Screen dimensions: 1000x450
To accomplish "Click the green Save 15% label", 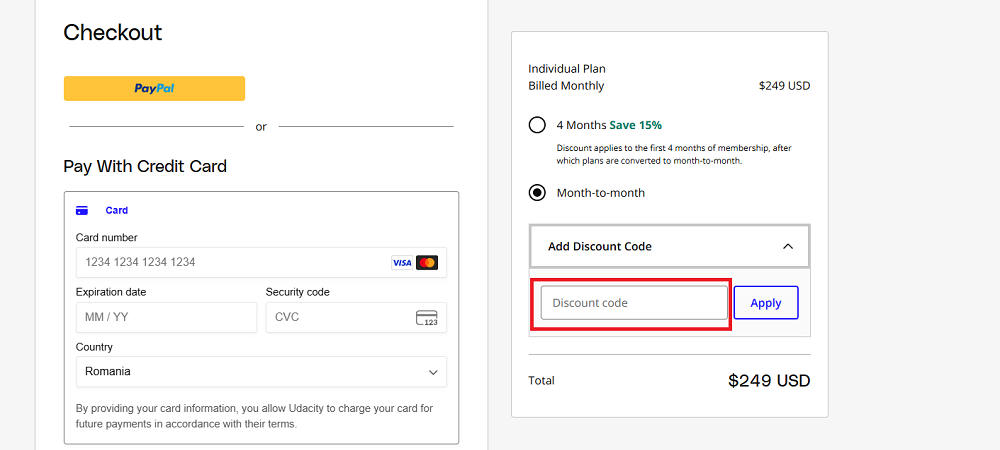I will [635, 125].
